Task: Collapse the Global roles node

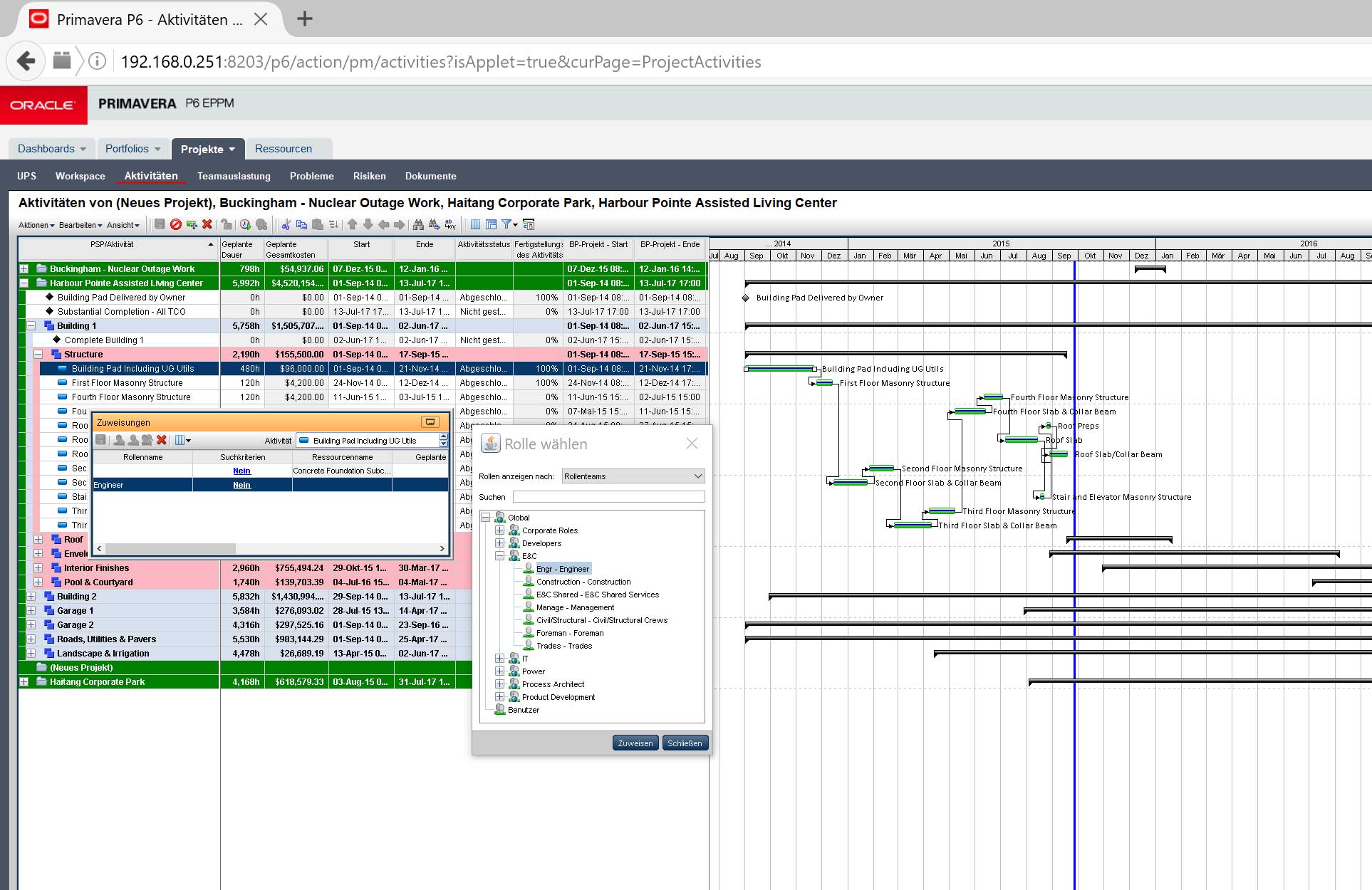Action: click(x=486, y=518)
